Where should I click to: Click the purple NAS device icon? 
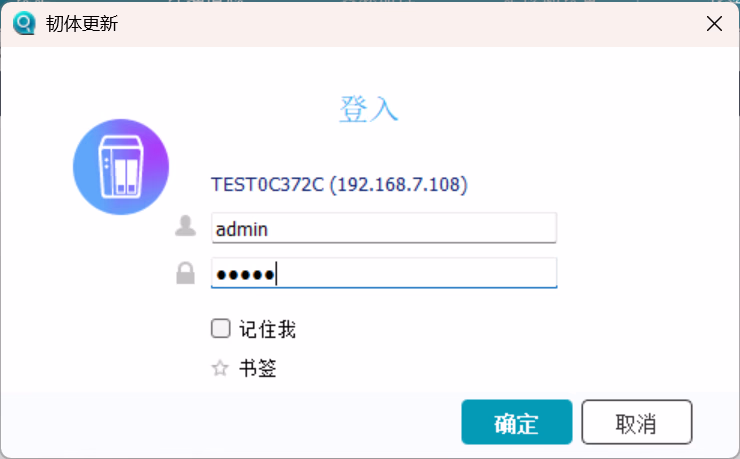[x=121, y=167]
